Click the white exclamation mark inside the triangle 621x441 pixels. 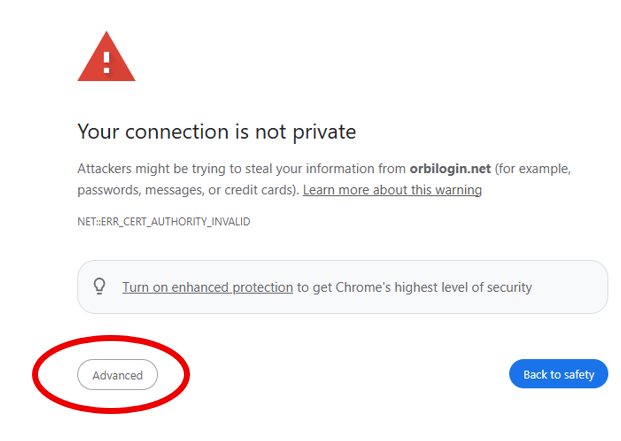point(106,63)
